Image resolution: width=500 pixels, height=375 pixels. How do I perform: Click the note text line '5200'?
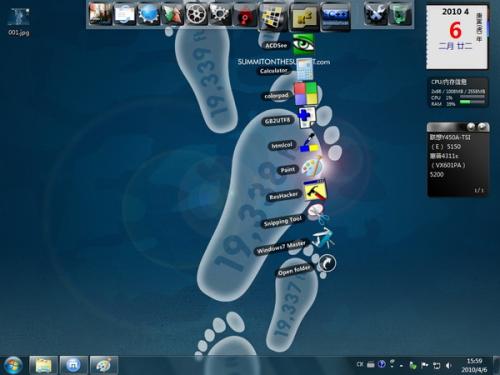tap(437, 174)
